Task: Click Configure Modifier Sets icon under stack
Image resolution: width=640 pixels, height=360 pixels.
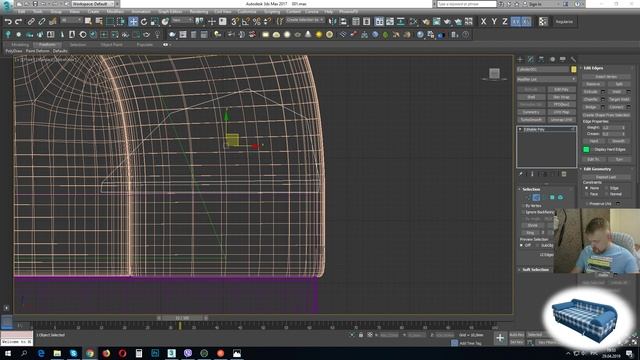Action: tap(564, 174)
